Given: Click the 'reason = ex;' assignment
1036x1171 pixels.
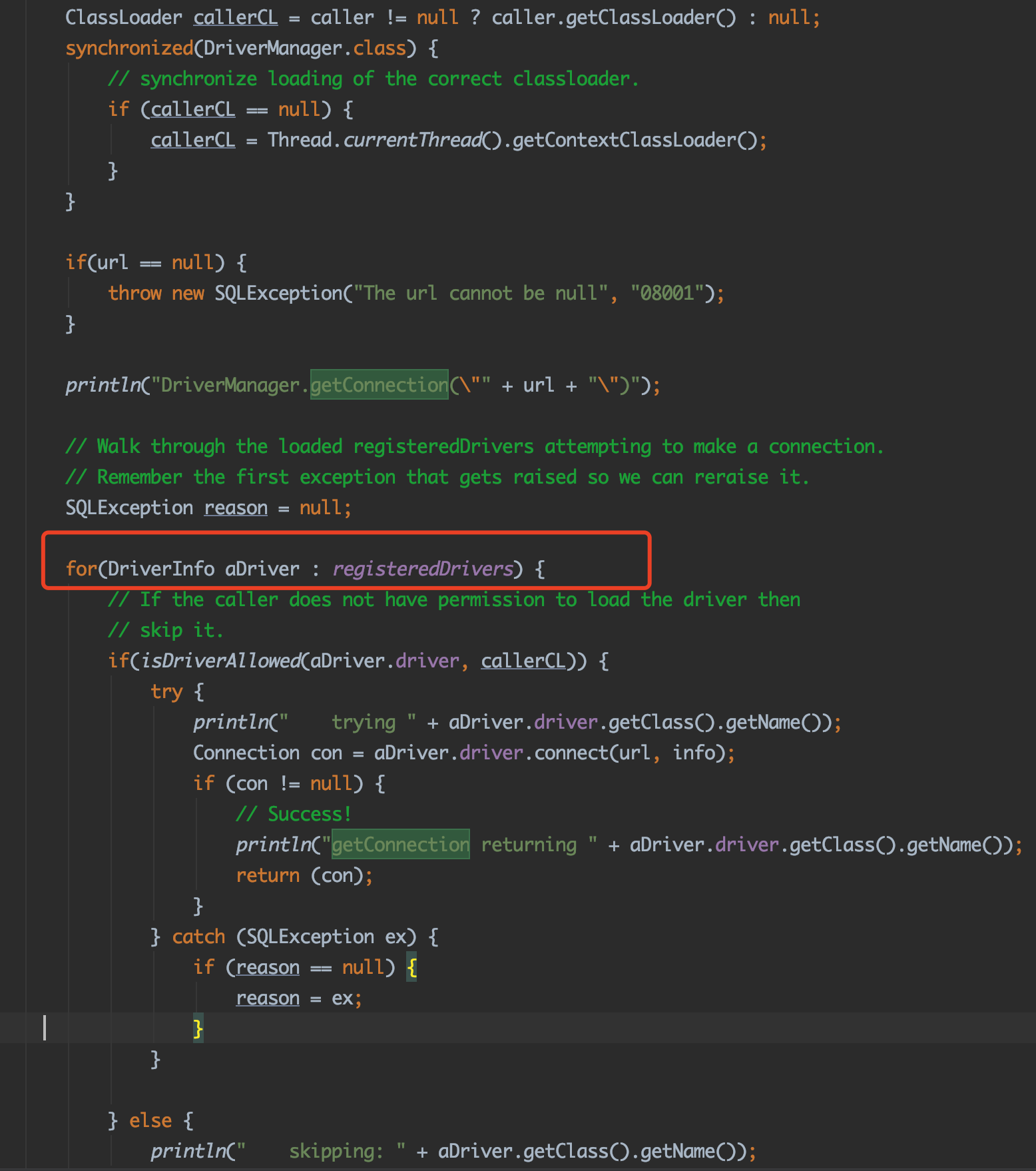Looking at the screenshot, I should [x=299, y=998].
